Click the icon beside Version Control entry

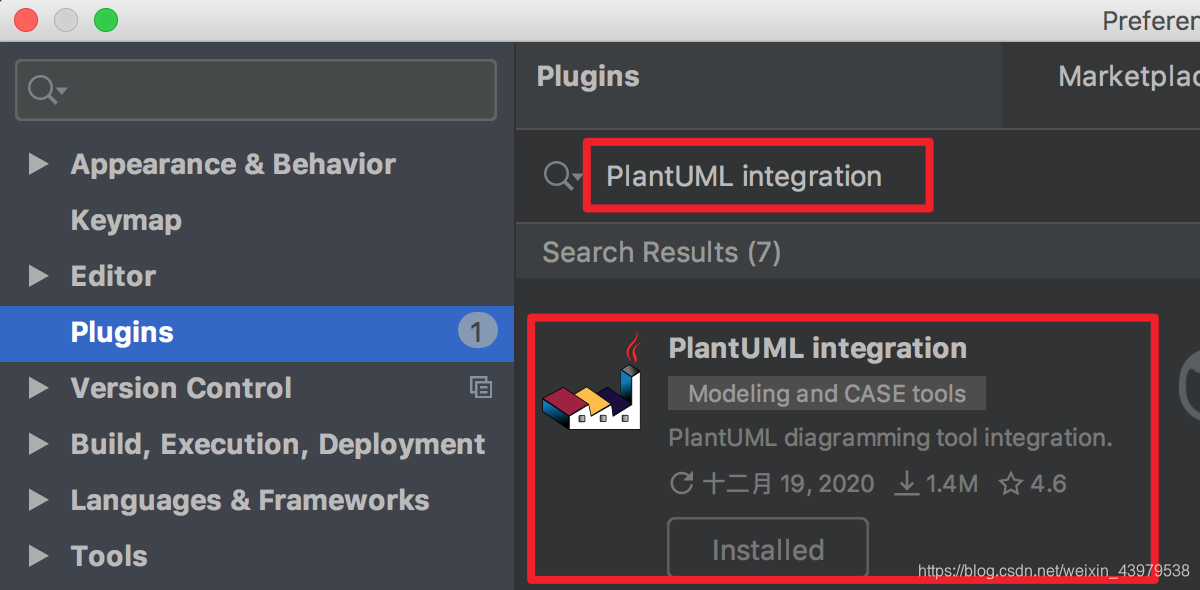[481, 386]
